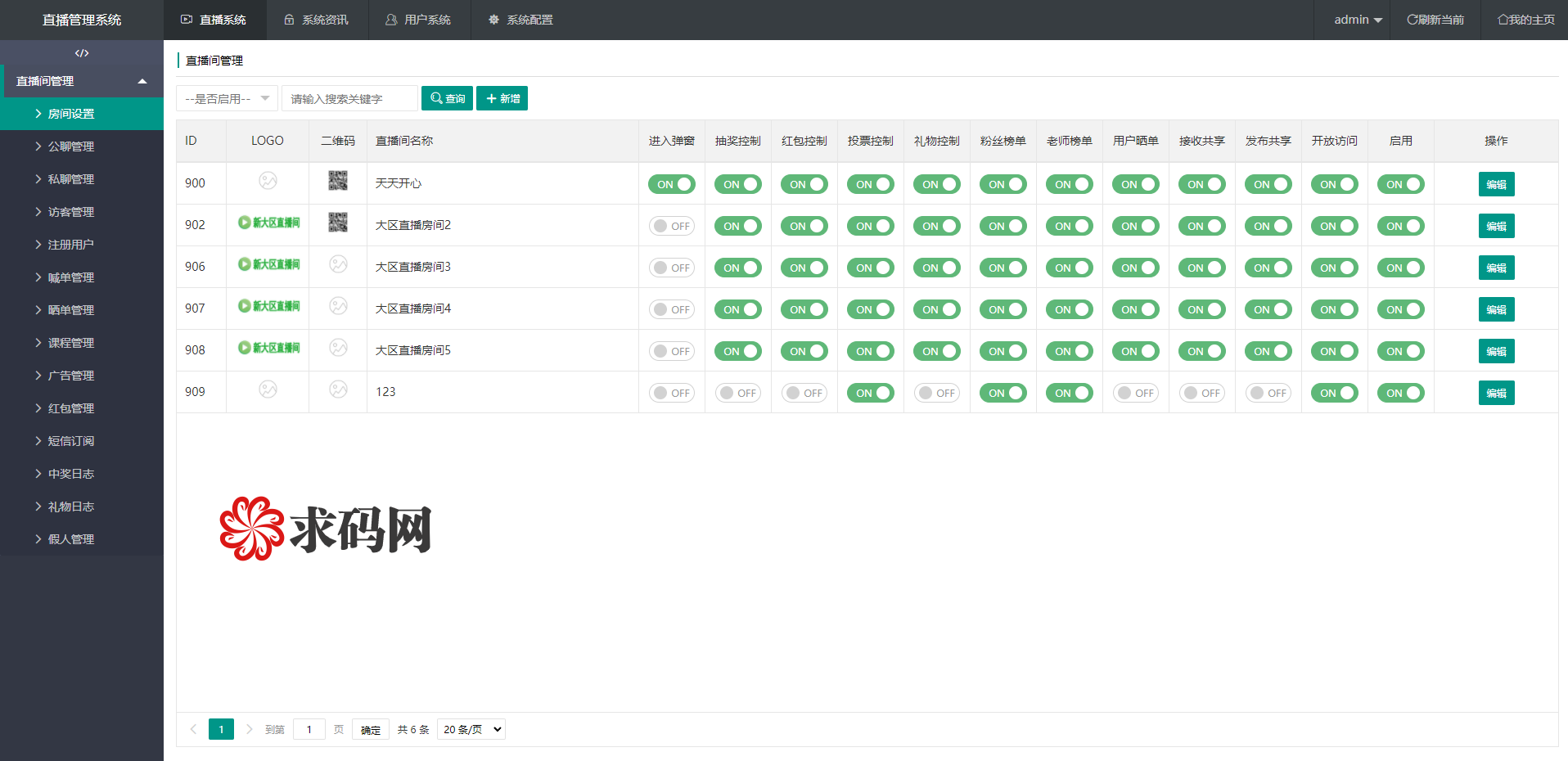Viewport: 1568px width, 761px height.
Task: Focus the search keyword input field
Action: (349, 99)
